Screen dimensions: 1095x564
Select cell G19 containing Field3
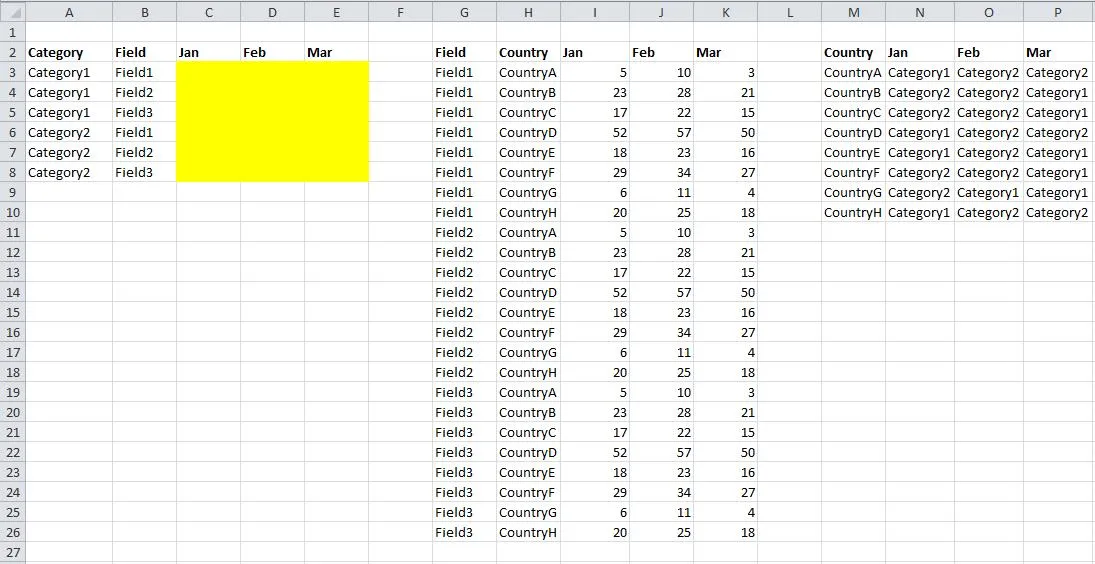pos(464,392)
